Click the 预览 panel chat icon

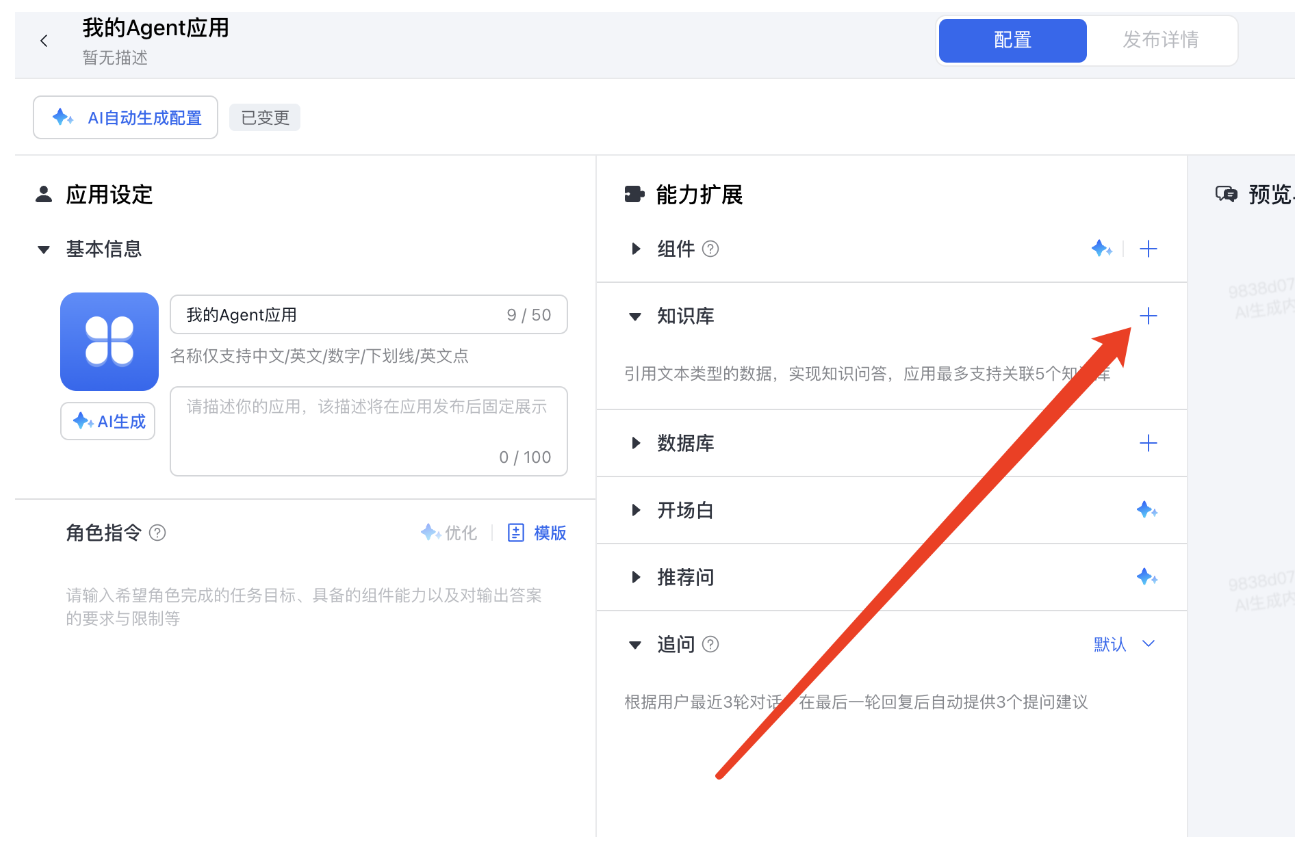click(x=1227, y=194)
